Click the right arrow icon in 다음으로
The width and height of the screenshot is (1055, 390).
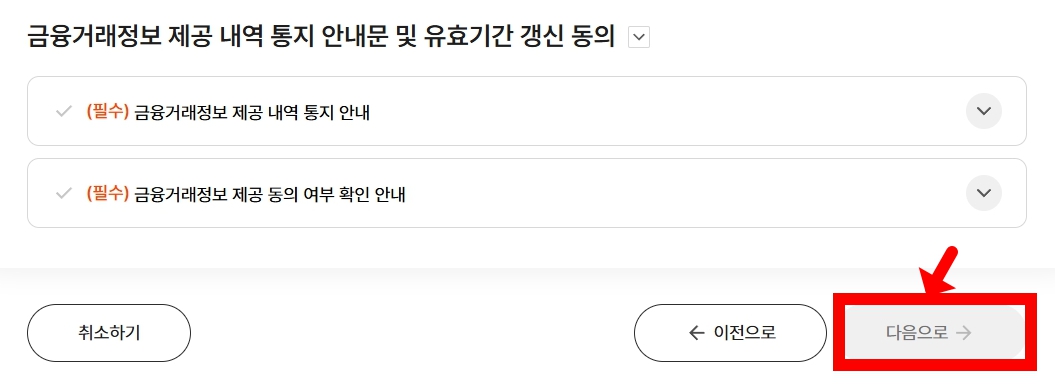coord(964,333)
